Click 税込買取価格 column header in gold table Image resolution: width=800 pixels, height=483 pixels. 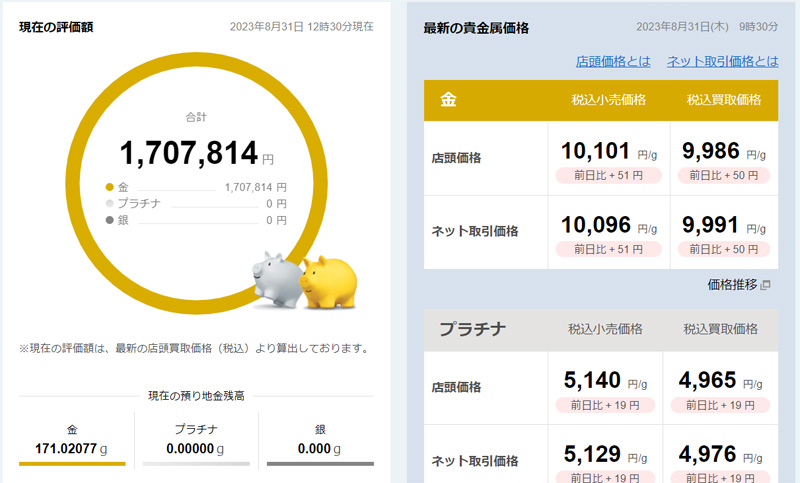(724, 100)
